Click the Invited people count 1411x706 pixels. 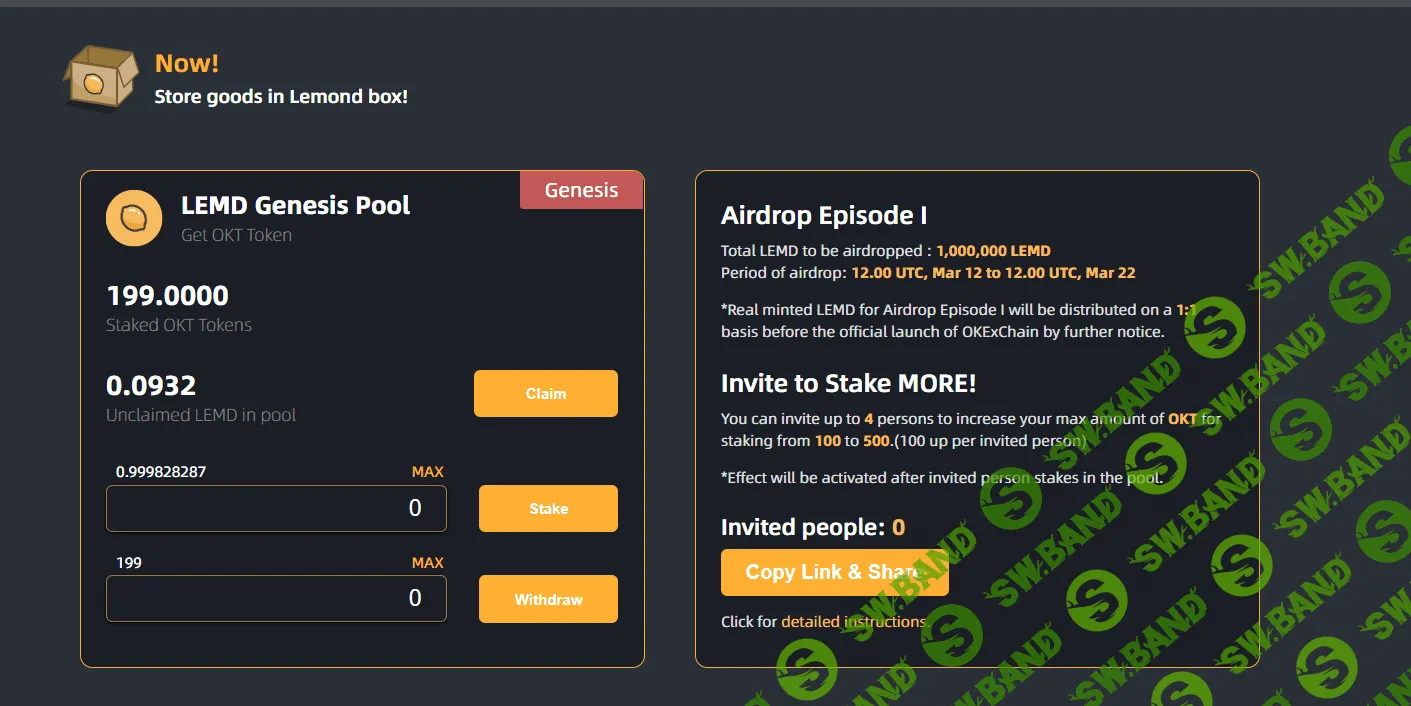click(898, 528)
